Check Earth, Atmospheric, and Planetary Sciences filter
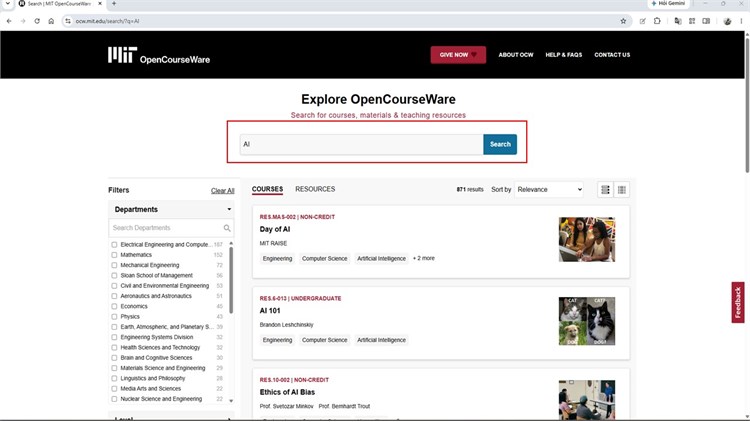Image resolution: width=750 pixels, height=422 pixels. [x=114, y=327]
